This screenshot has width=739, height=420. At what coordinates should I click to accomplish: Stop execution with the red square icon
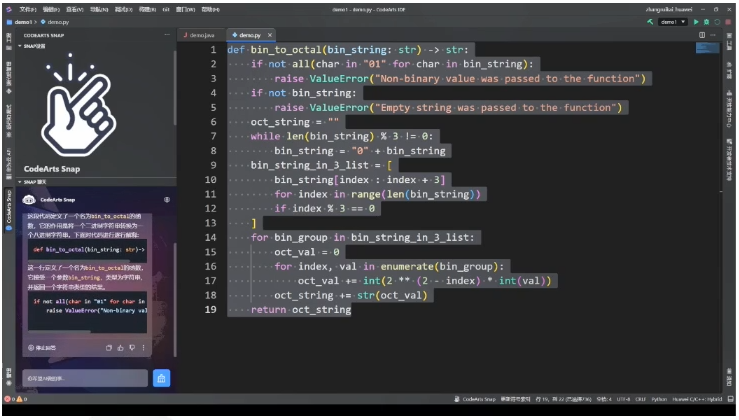pos(728,22)
